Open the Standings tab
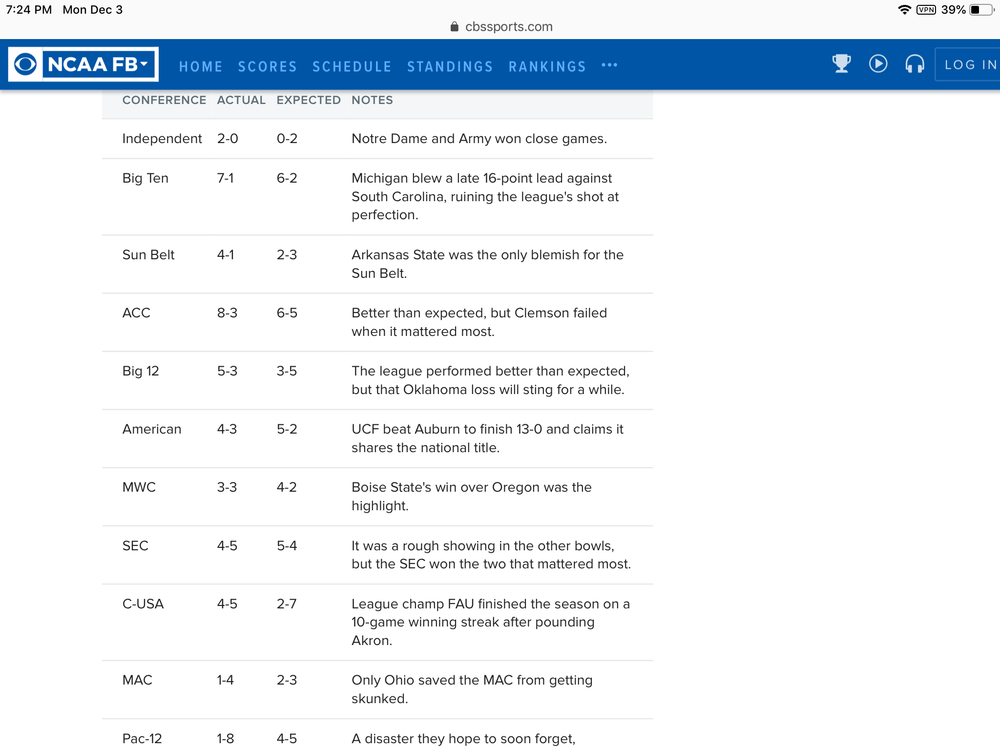This screenshot has width=1000, height=750. (x=450, y=66)
